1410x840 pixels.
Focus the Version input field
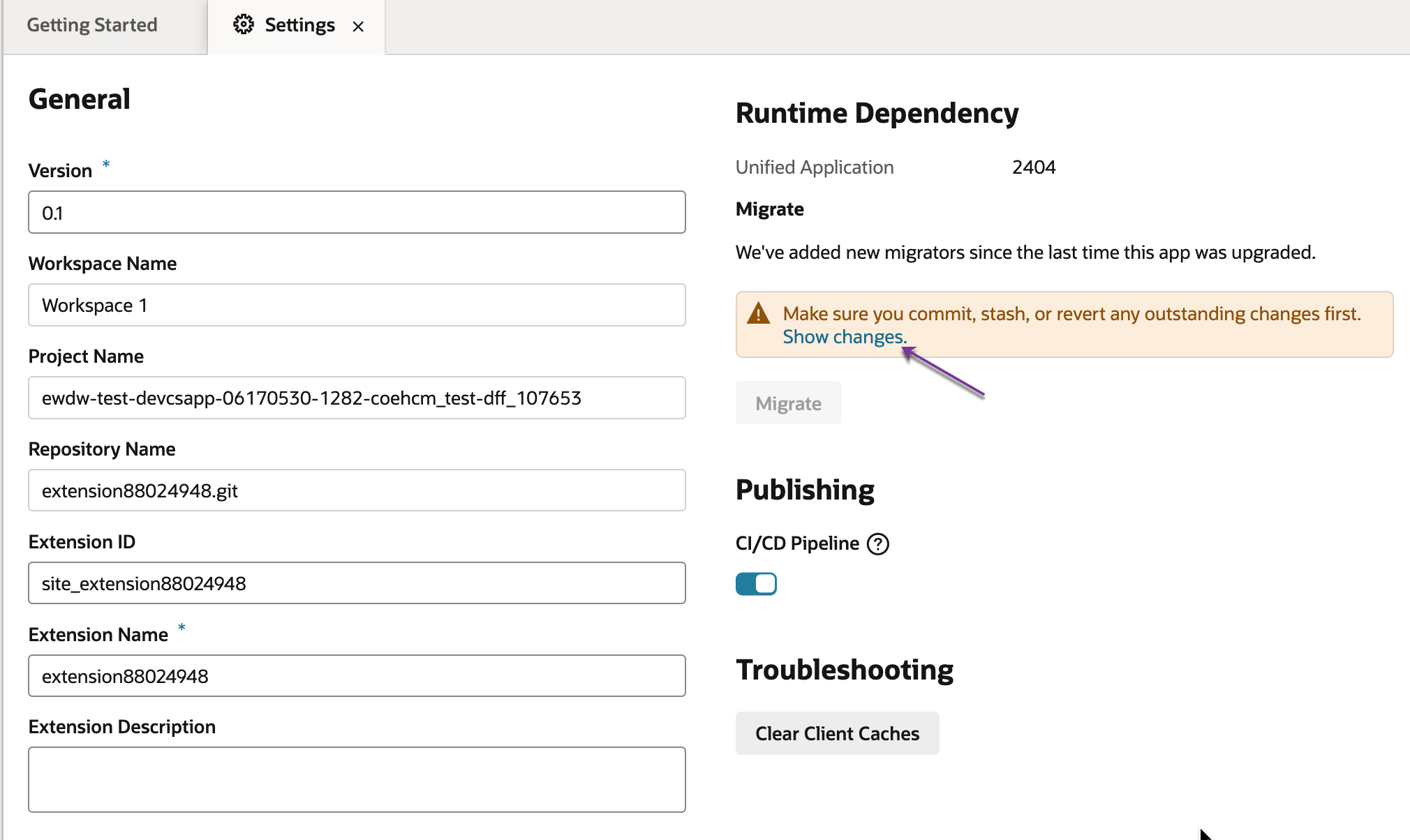[357, 213]
